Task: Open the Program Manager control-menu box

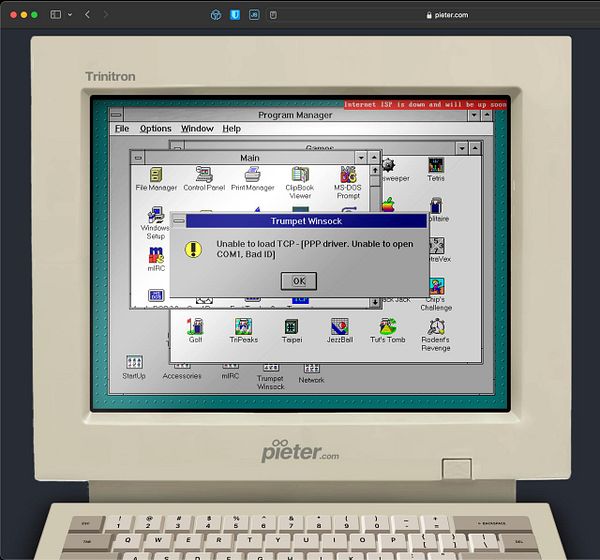Action: [x=116, y=114]
